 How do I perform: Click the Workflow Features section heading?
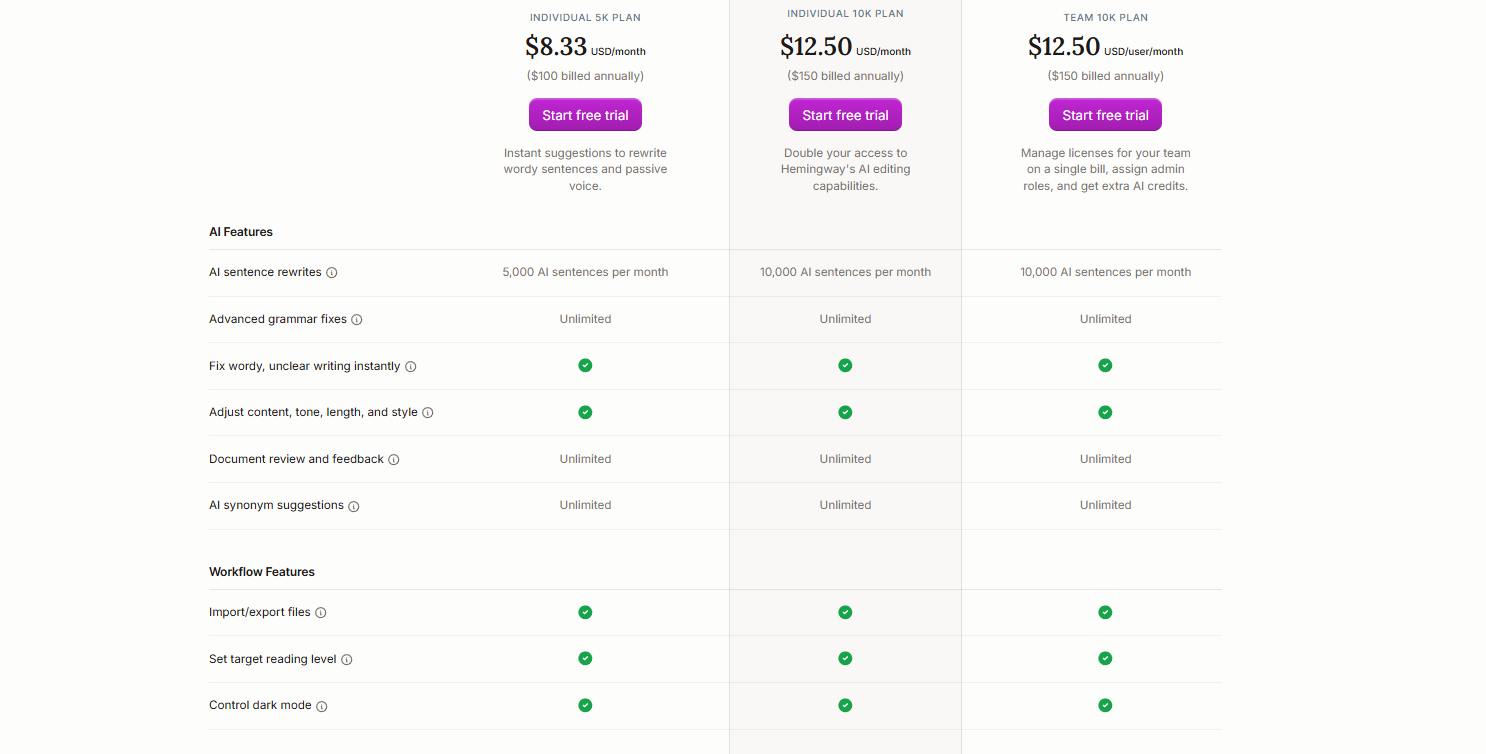pos(262,572)
